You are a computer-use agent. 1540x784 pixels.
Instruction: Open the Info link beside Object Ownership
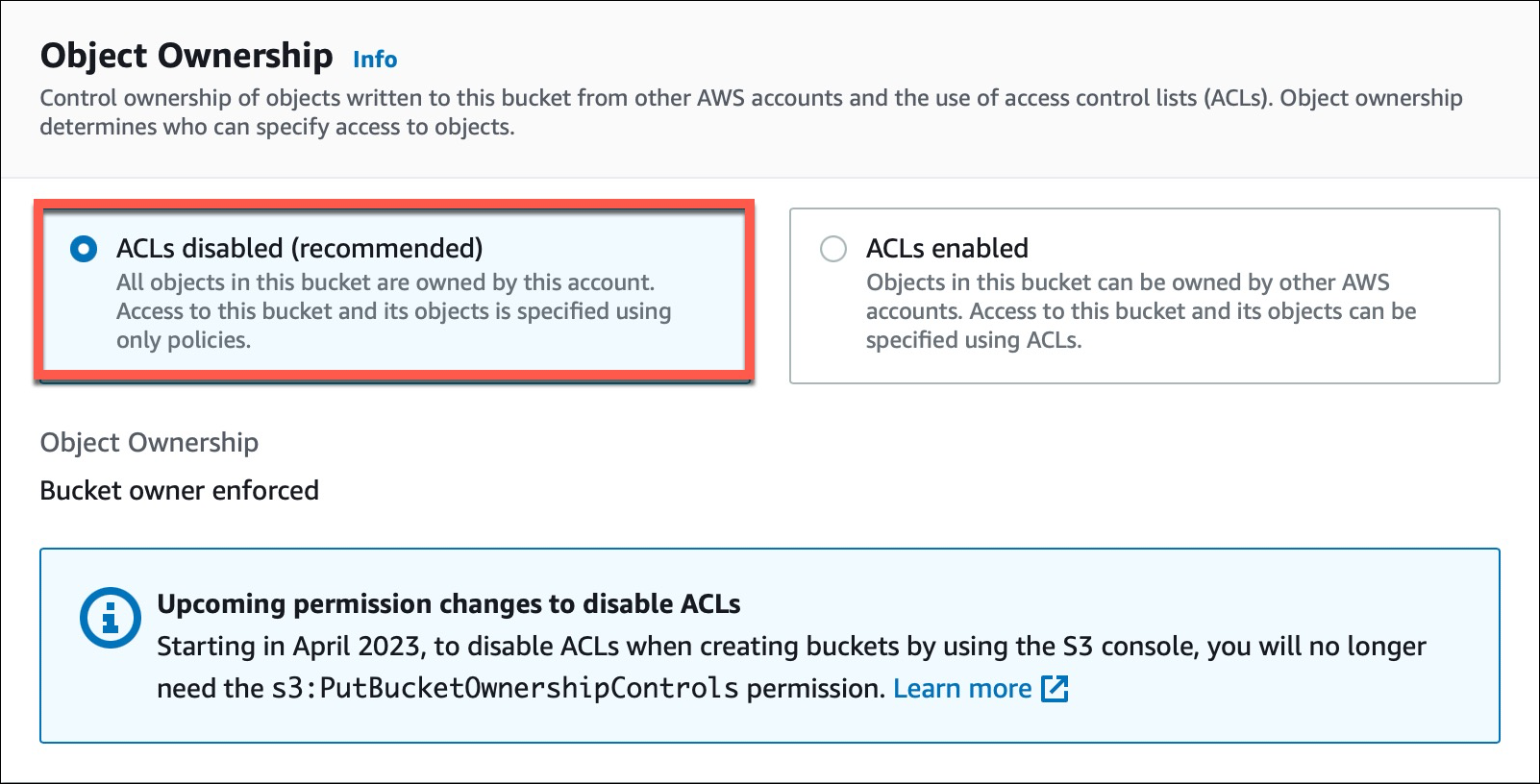pos(375,60)
